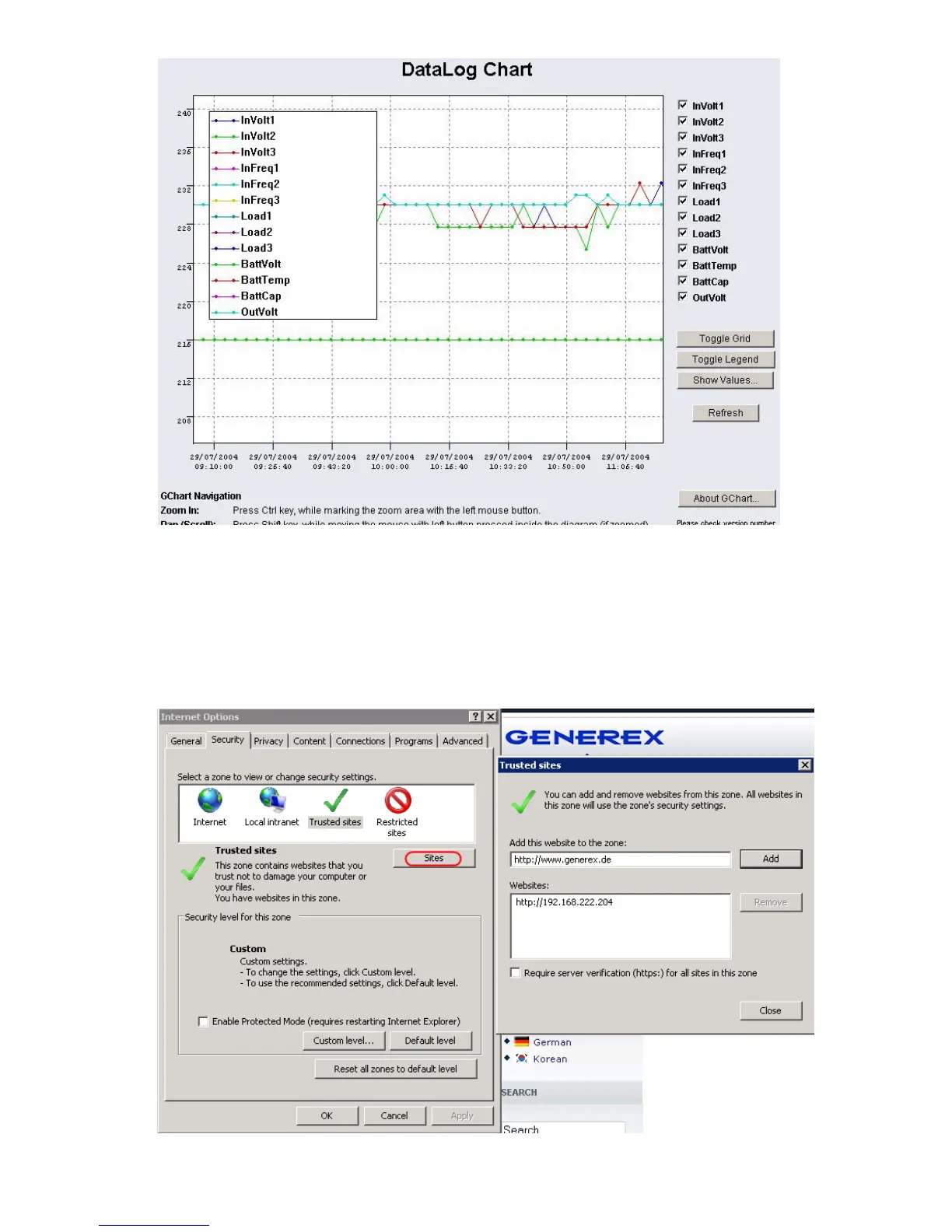Open Show Values... dialog
Viewport: 952px width, 1232px height.
[725, 380]
